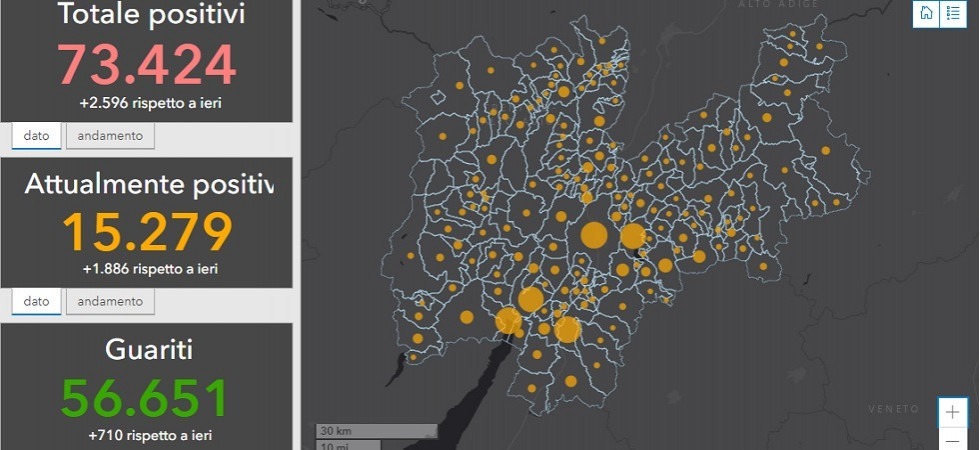Click the 'Totale positivi' heading

coord(151,15)
